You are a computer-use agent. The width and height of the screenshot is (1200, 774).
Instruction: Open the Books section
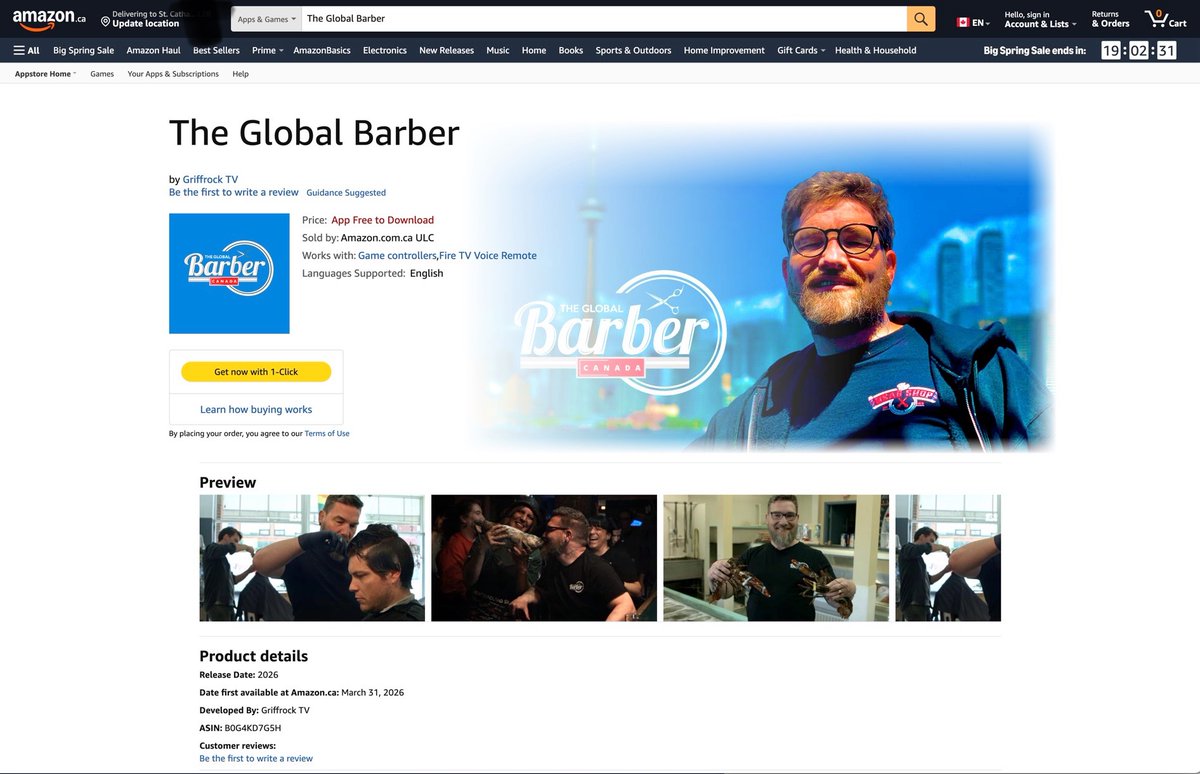coord(571,50)
